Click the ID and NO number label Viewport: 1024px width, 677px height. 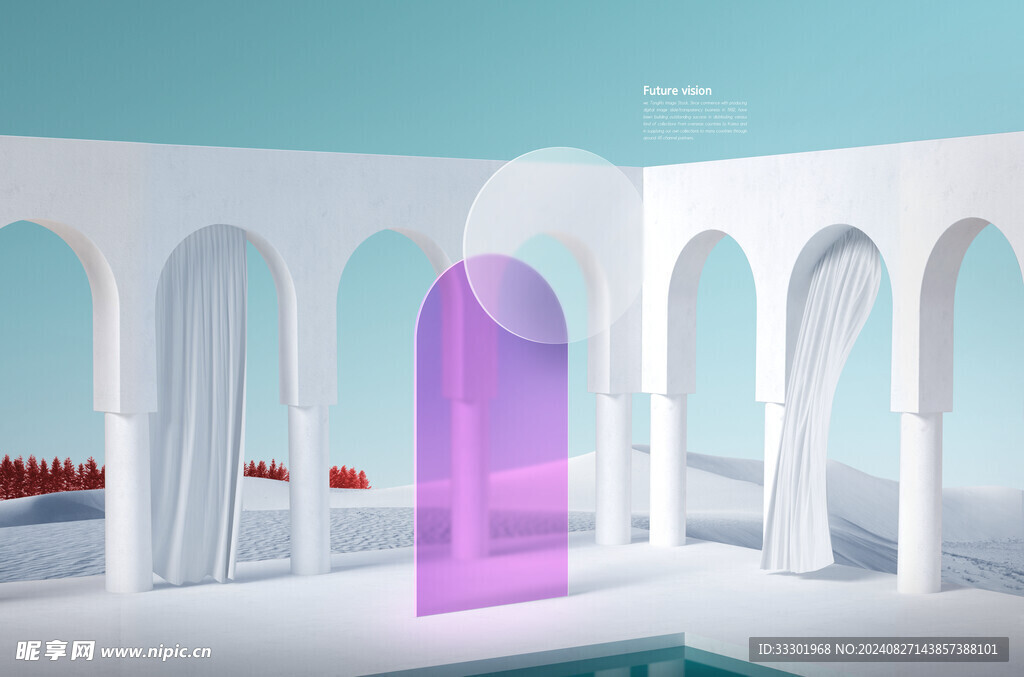[876, 649]
